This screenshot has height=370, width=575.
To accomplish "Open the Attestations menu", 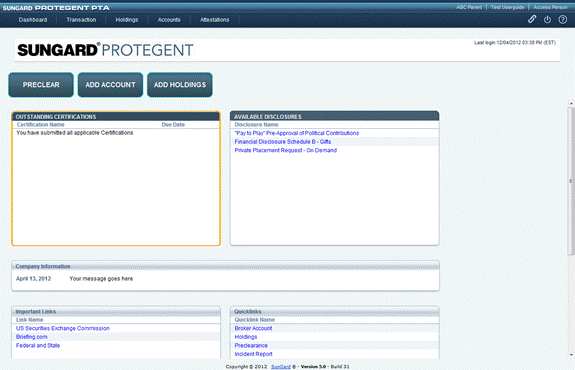I will click(x=215, y=20).
